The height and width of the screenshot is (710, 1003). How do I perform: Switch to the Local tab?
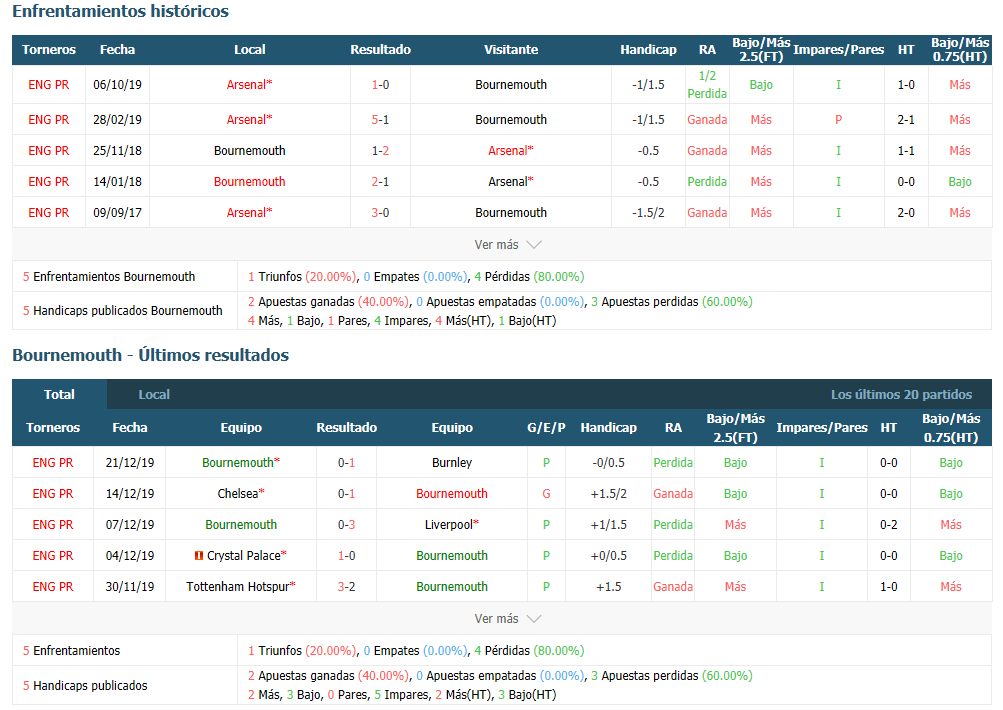click(x=154, y=394)
